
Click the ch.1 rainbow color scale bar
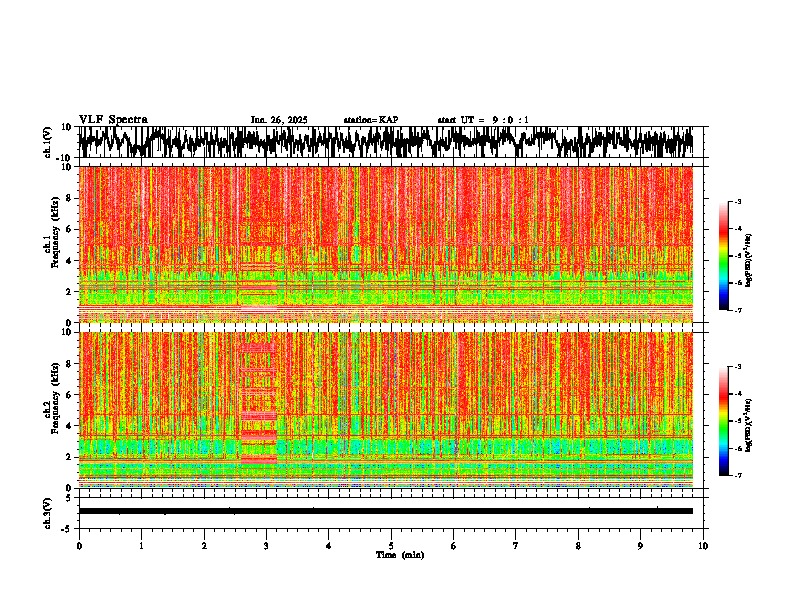(x=724, y=256)
